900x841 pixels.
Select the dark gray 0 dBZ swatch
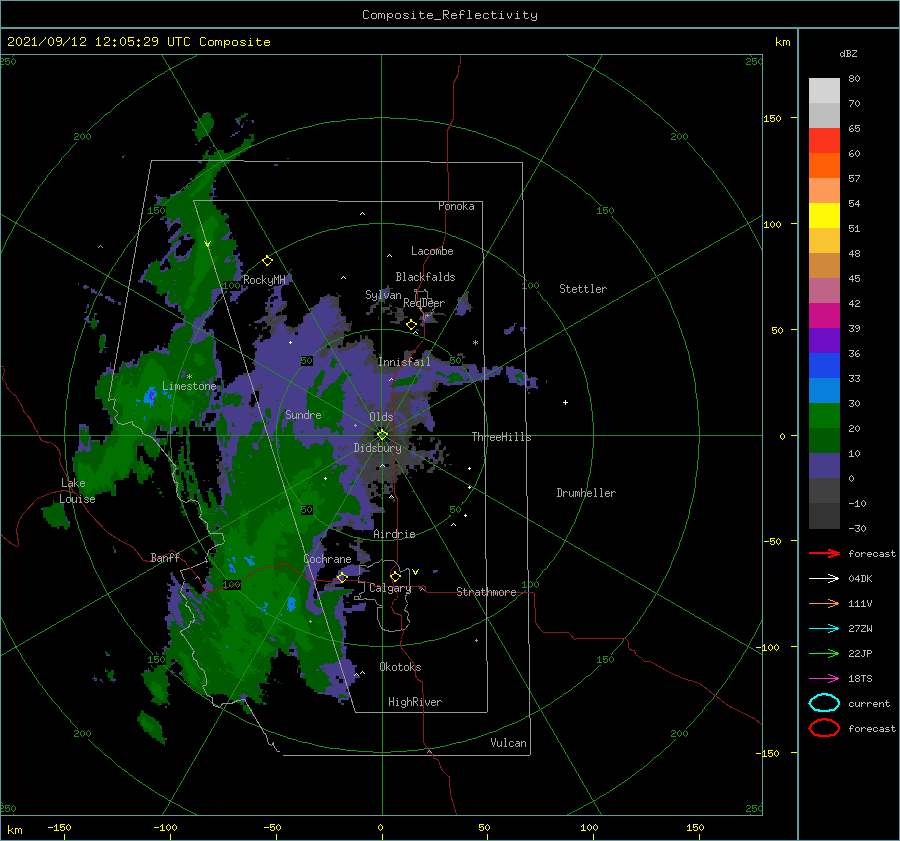coord(824,491)
